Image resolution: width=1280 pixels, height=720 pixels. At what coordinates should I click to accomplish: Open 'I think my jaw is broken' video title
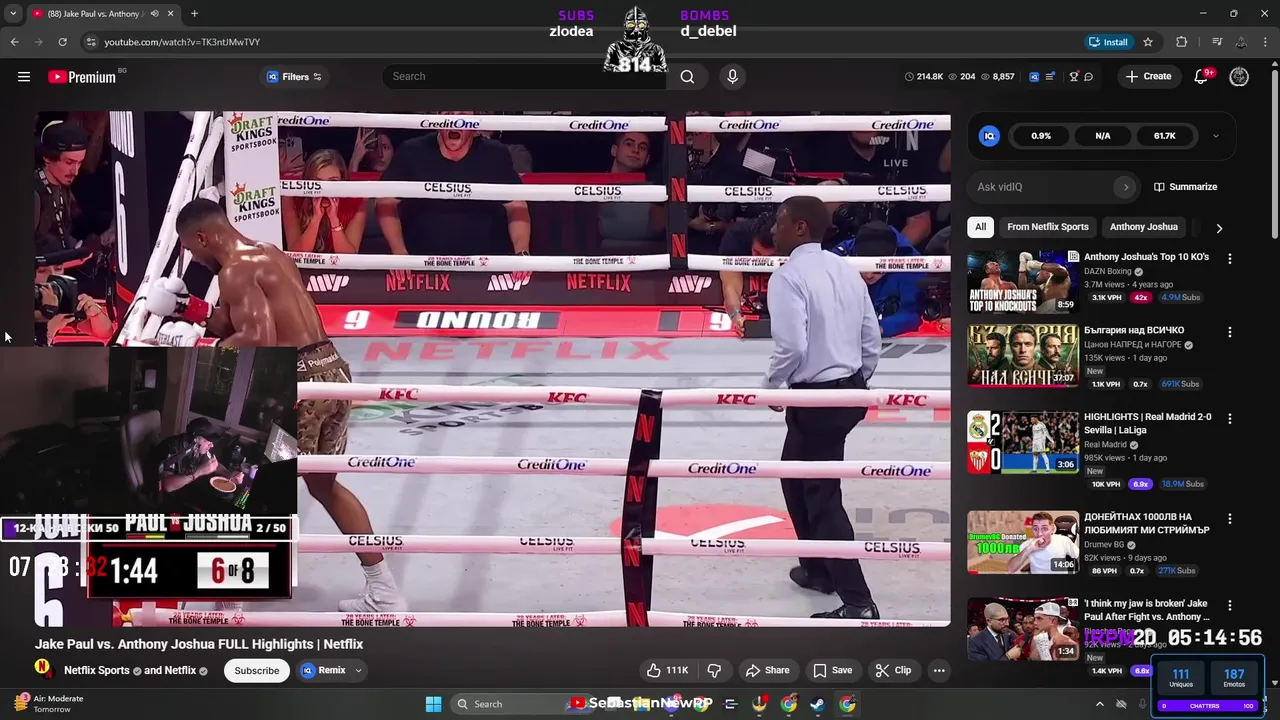click(1146, 610)
